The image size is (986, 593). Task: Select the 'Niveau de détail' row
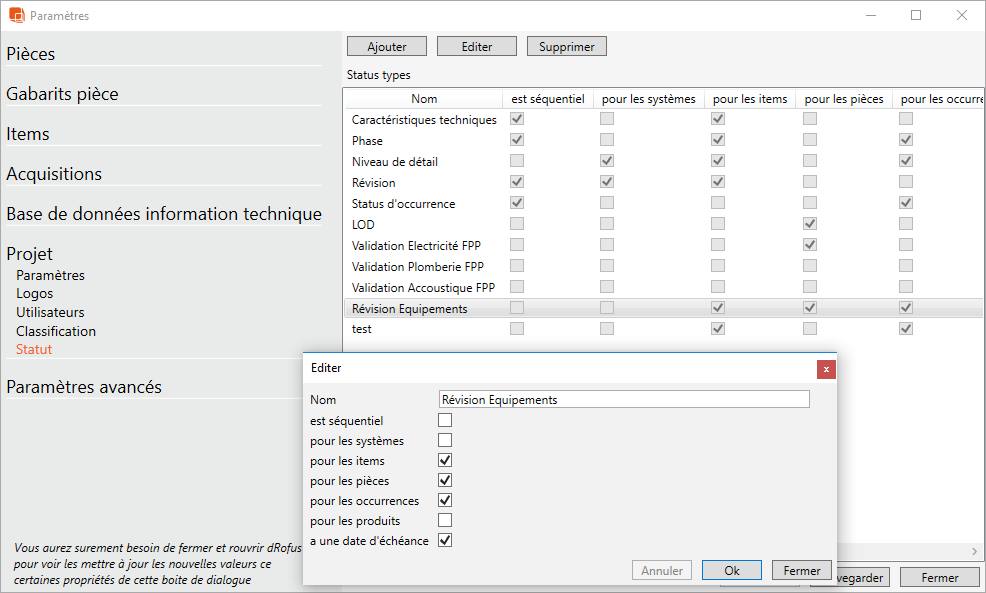395,162
